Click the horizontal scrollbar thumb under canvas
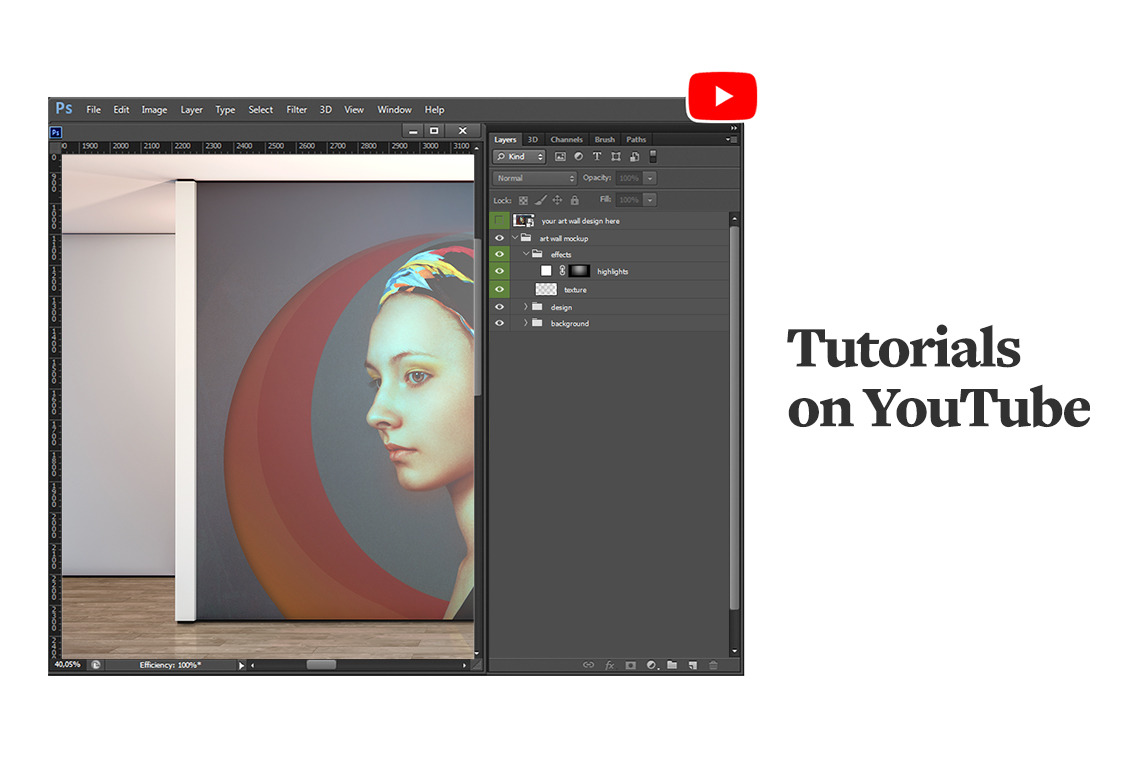 [321, 665]
